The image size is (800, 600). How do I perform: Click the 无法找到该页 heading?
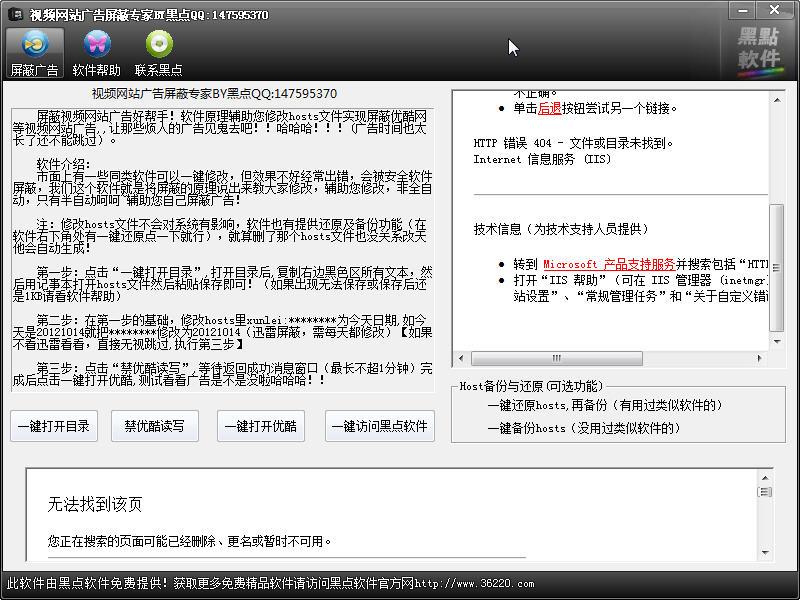pos(95,504)
